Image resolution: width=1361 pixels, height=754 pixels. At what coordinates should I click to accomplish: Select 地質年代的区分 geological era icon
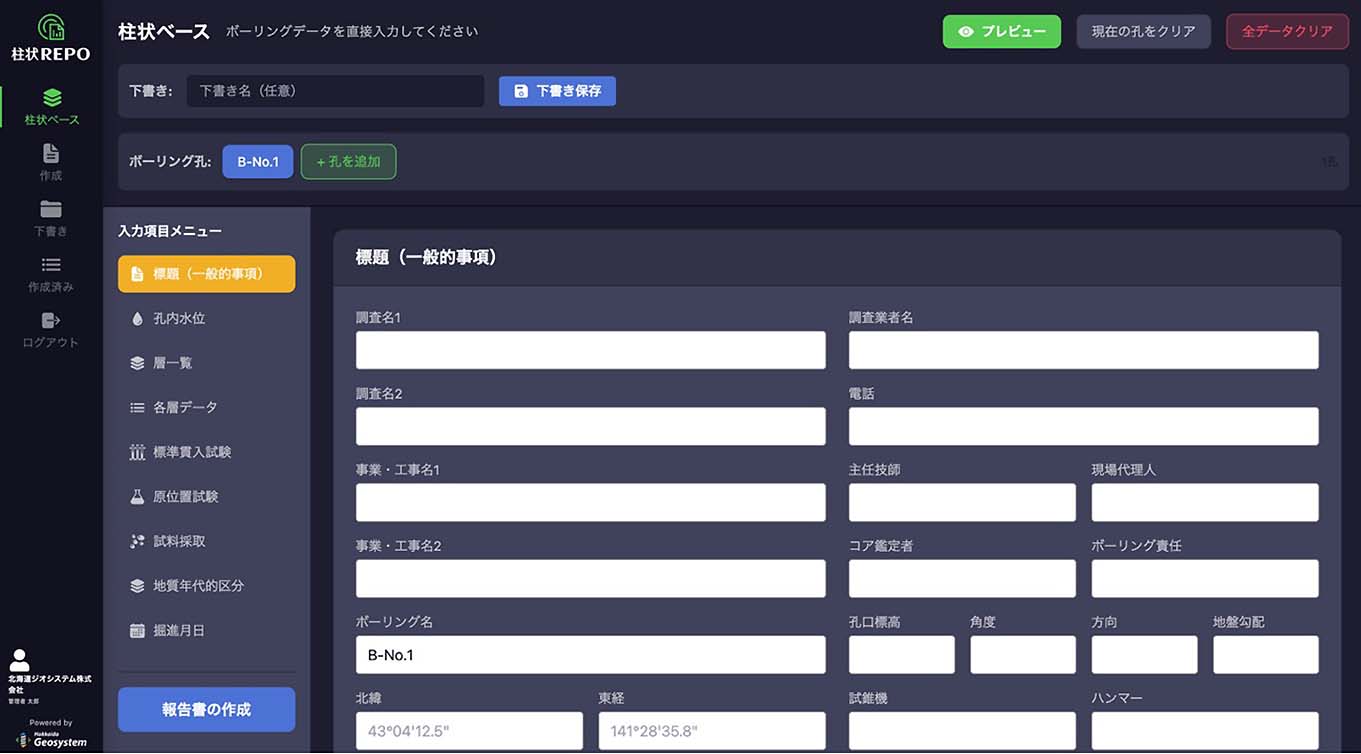click(137, 585)
